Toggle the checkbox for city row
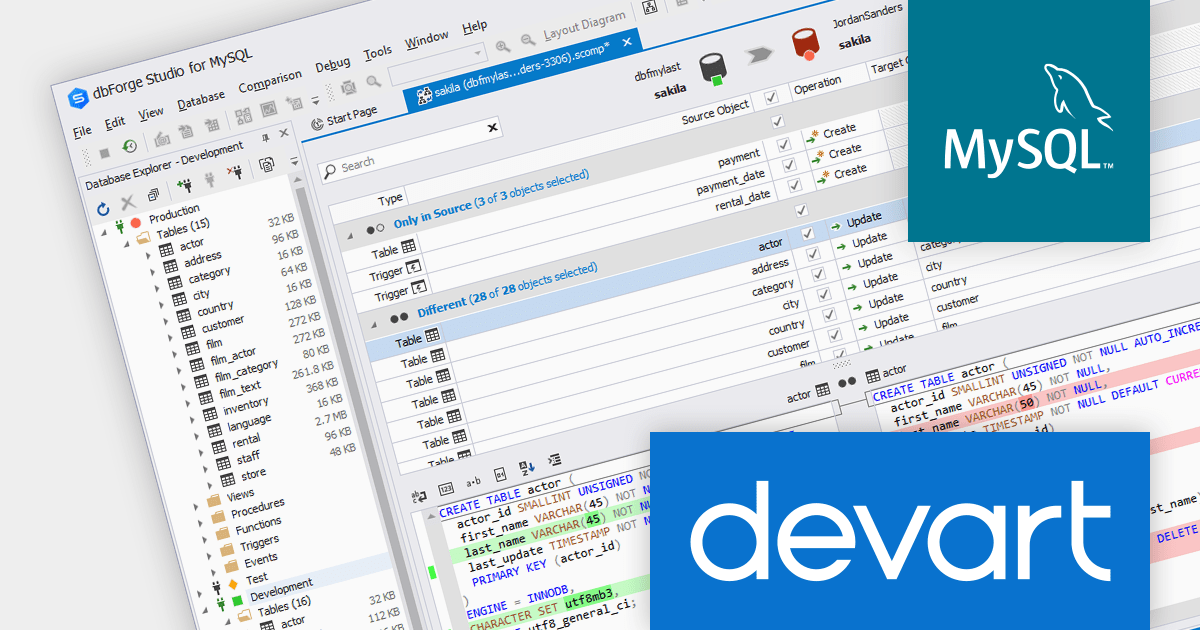Image resolution: width=1200 pixels, height=630 pixels. pos(822,295)
